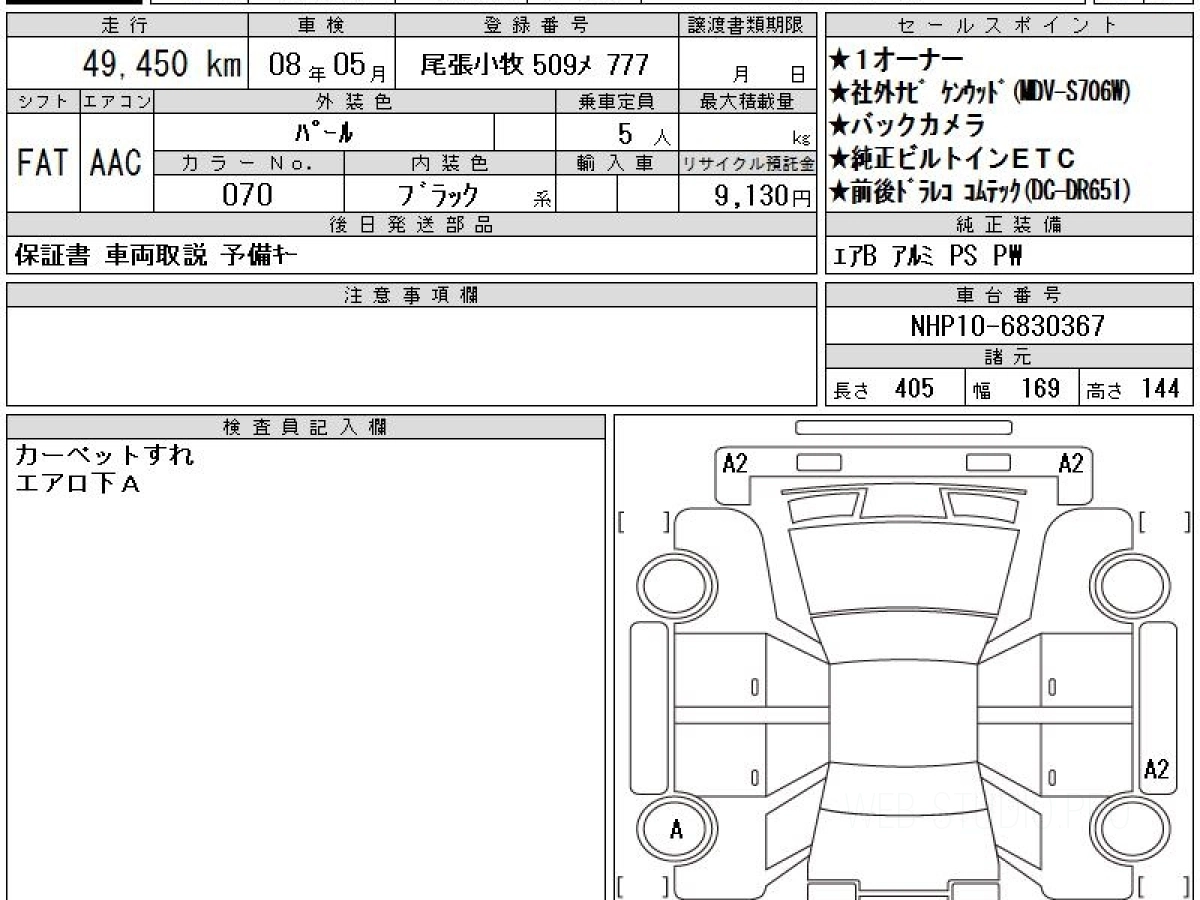Click the wheel circle marked with A

point(676,829)
